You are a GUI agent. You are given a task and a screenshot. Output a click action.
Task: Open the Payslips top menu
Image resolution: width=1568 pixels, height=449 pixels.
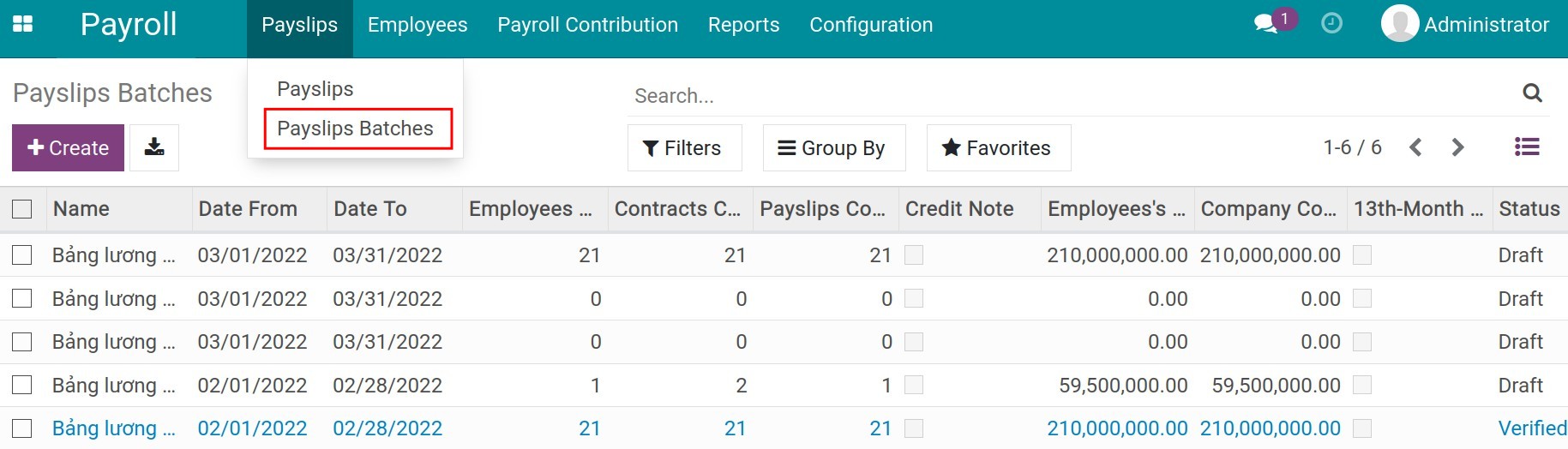coord(299,25)
